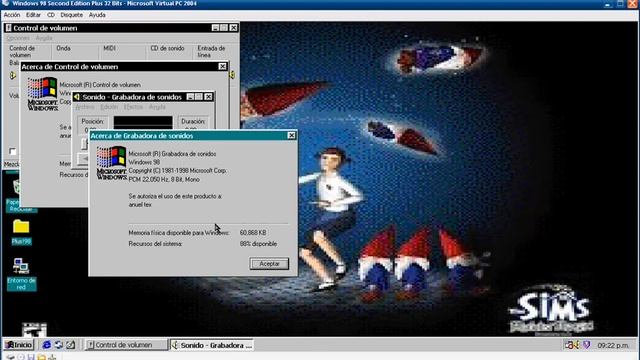Toggle the checkbox at left in Control de volumen
Image resolution: width=640 pixels, height=360 pixels.
click(x=13, y=151)
